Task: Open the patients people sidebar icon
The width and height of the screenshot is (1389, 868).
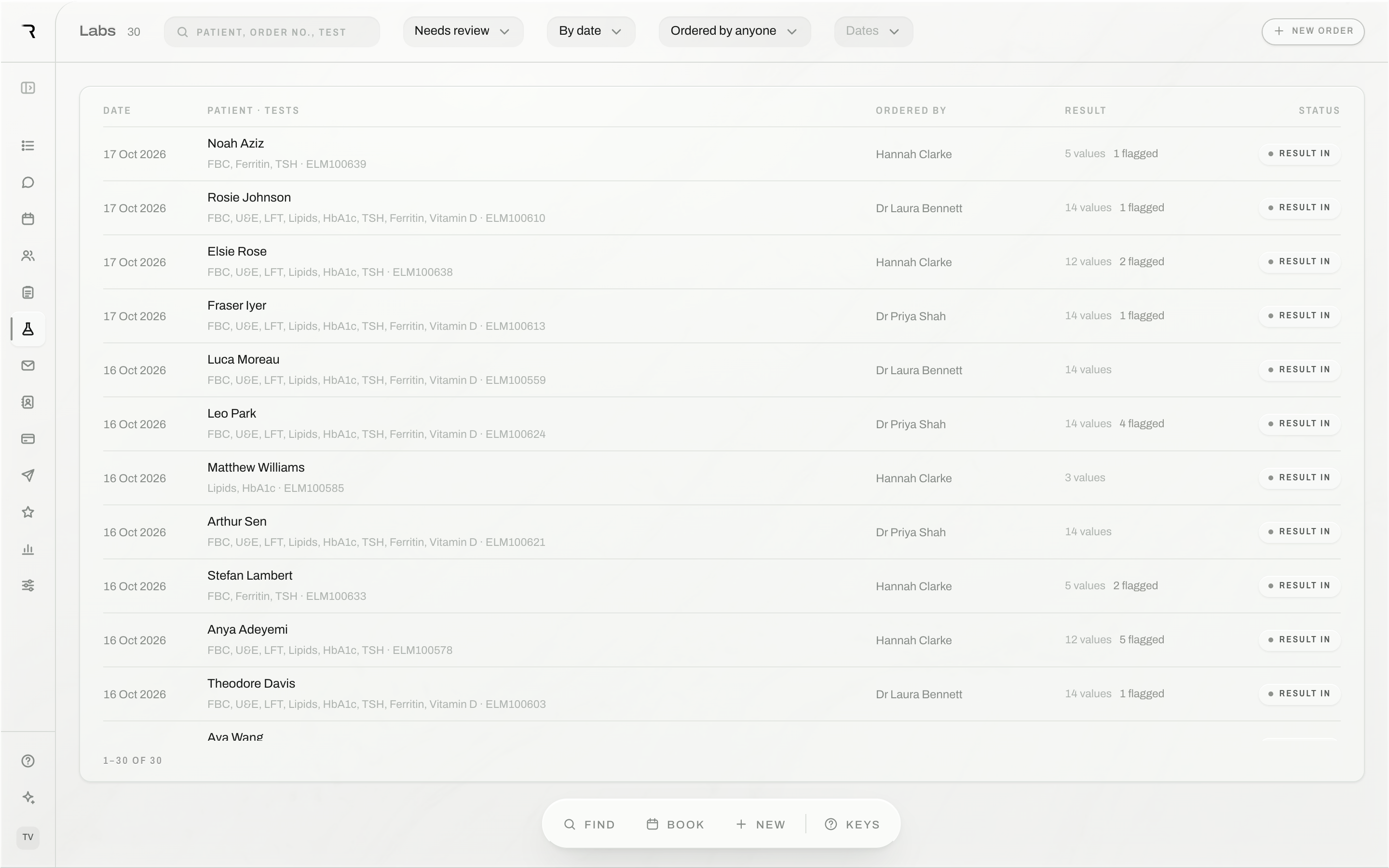Action: click(x=28, y=256)
